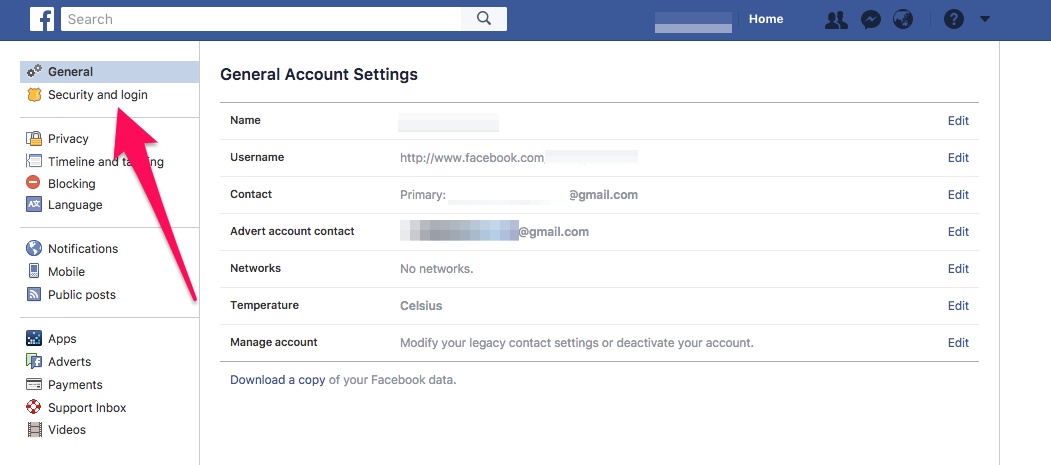1051x465 pixels.
Task: Expand the account dropdown arrow in top bar
Action: pyautogui.click(x=985, y=19)
